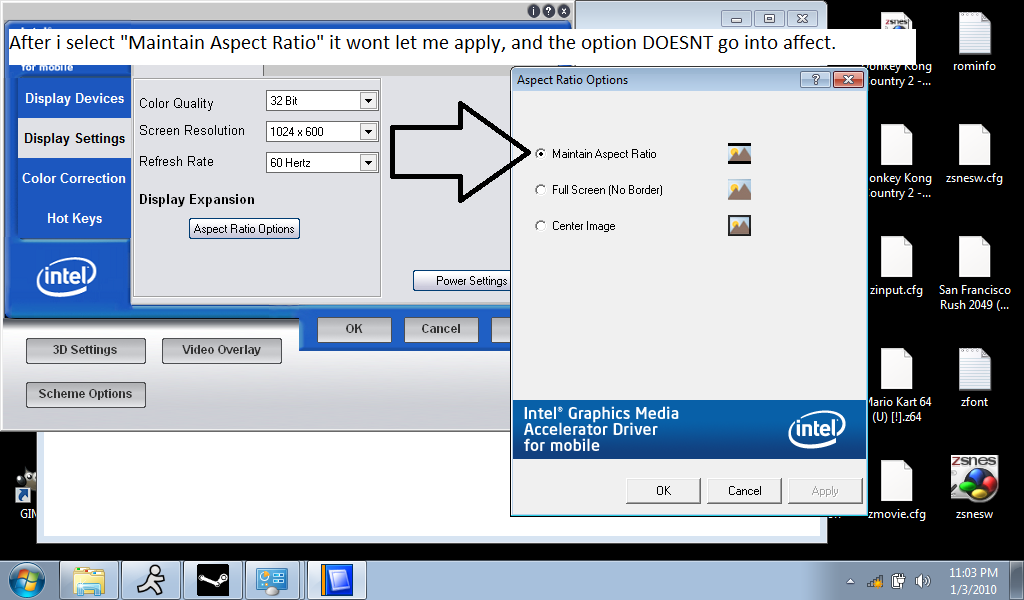Open Windows Explorer from the taskbar
1024x600 pixels.
[x=89, y=580]
